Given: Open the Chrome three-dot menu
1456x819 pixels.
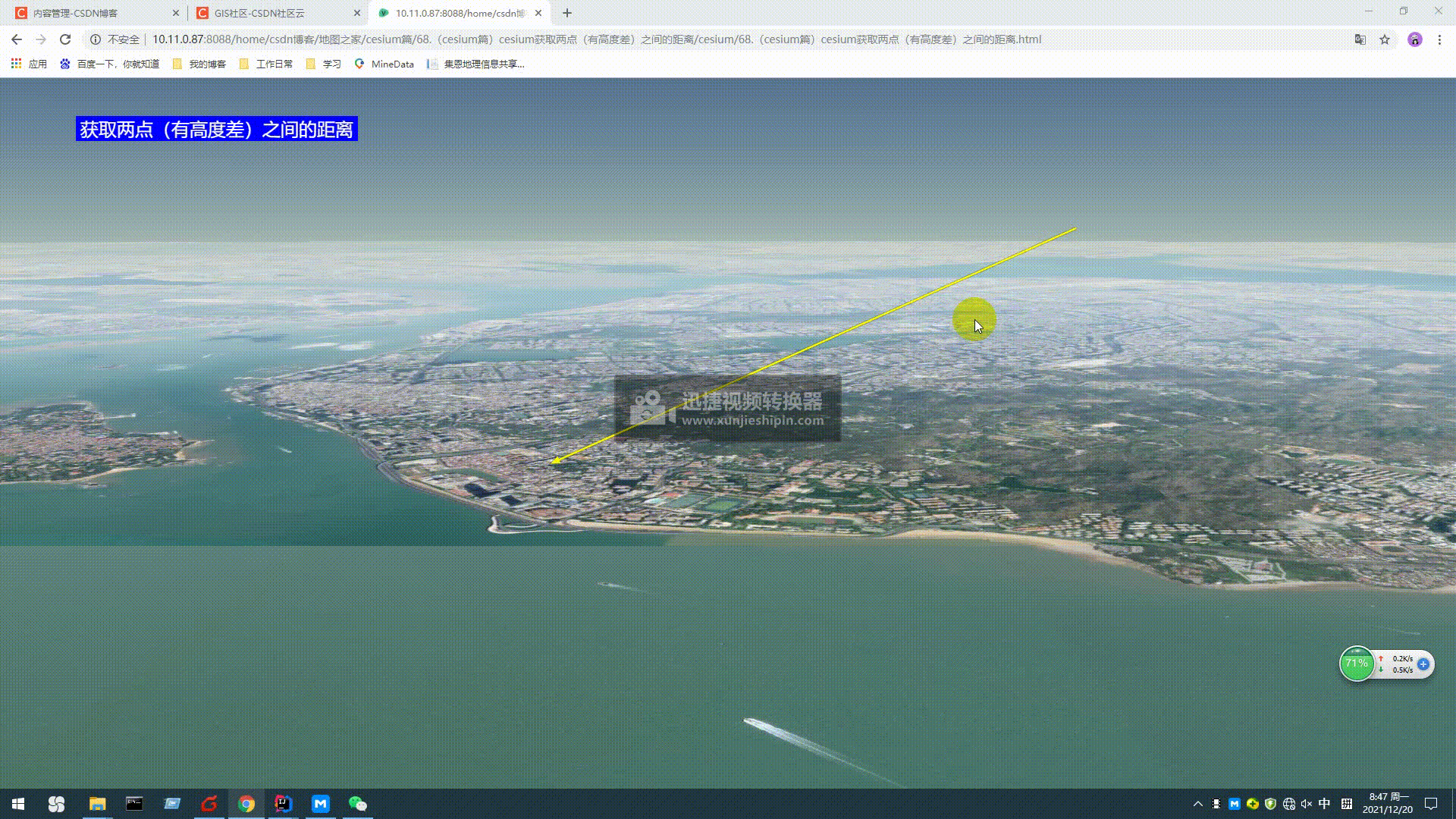Looking at the screenshot, I should (1439, 39).
